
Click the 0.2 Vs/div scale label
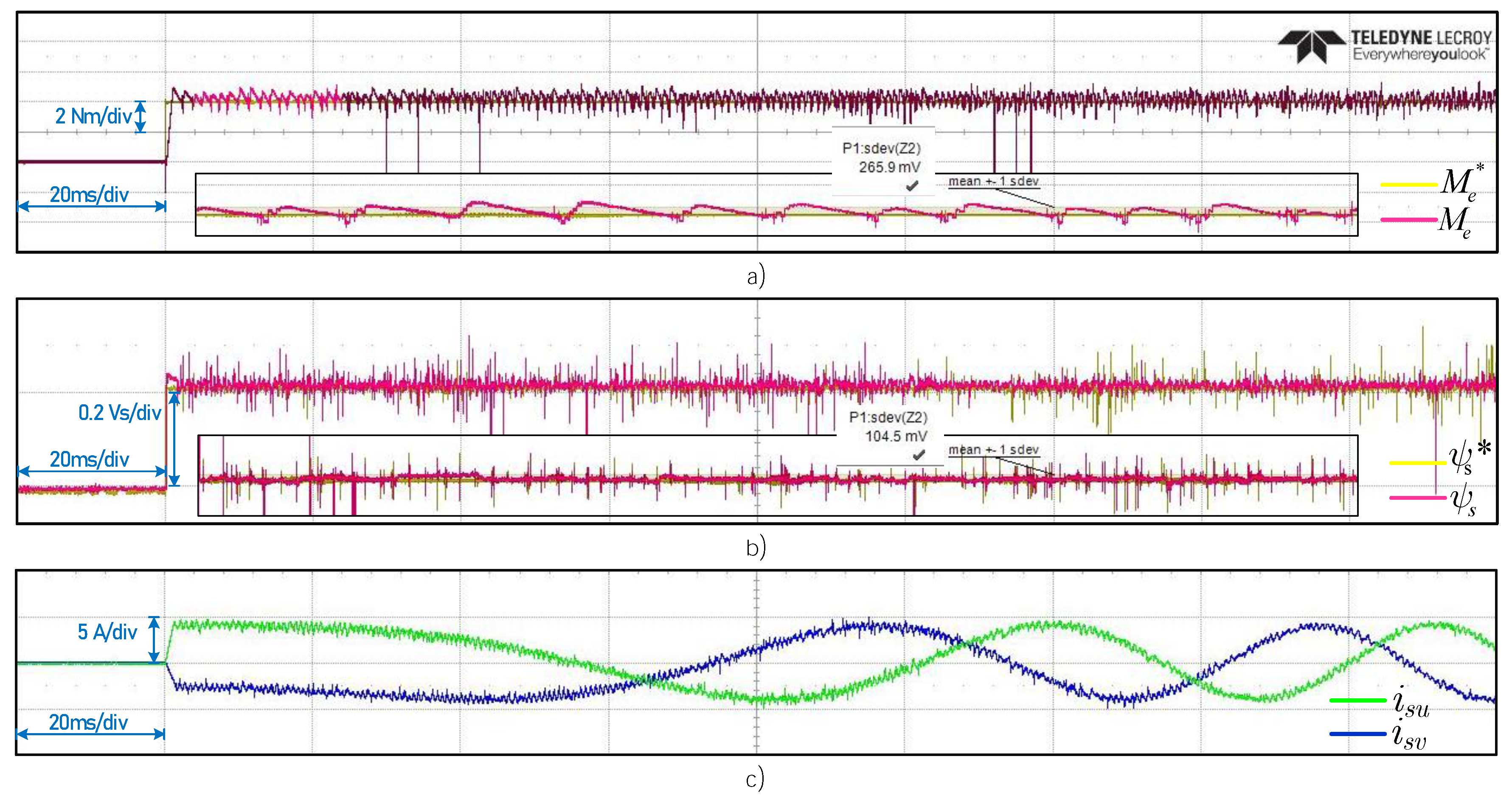click(119, 412)
